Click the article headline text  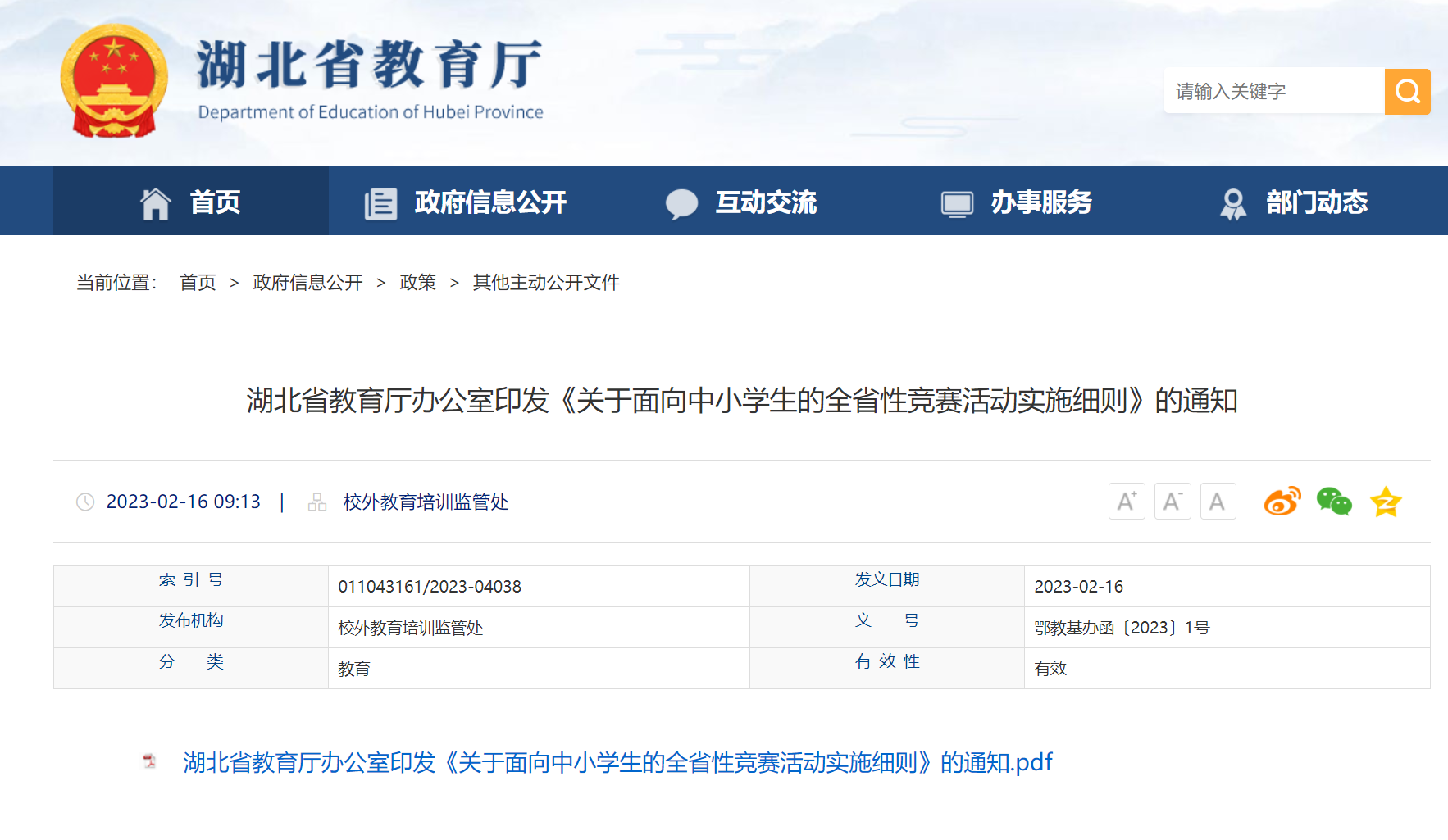pyautogui.click(x=742, y=401)
